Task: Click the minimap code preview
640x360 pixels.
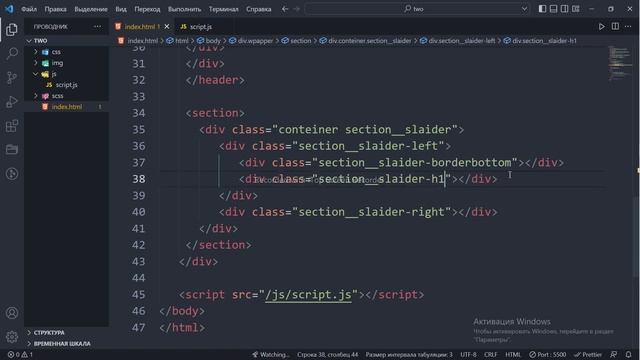Action: pyautogui.click(x=619, y=63)
